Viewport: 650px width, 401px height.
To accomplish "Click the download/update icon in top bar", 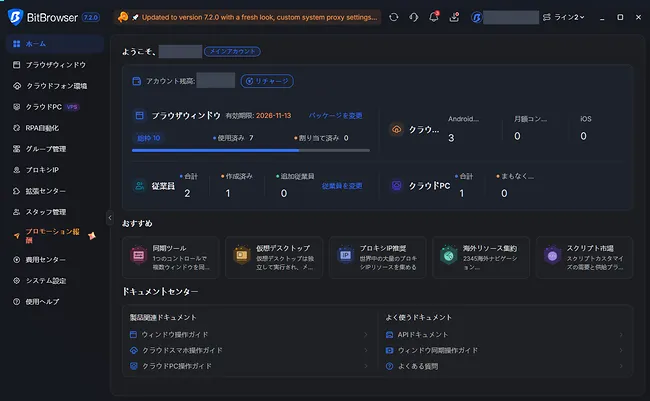I will (454, 17).
